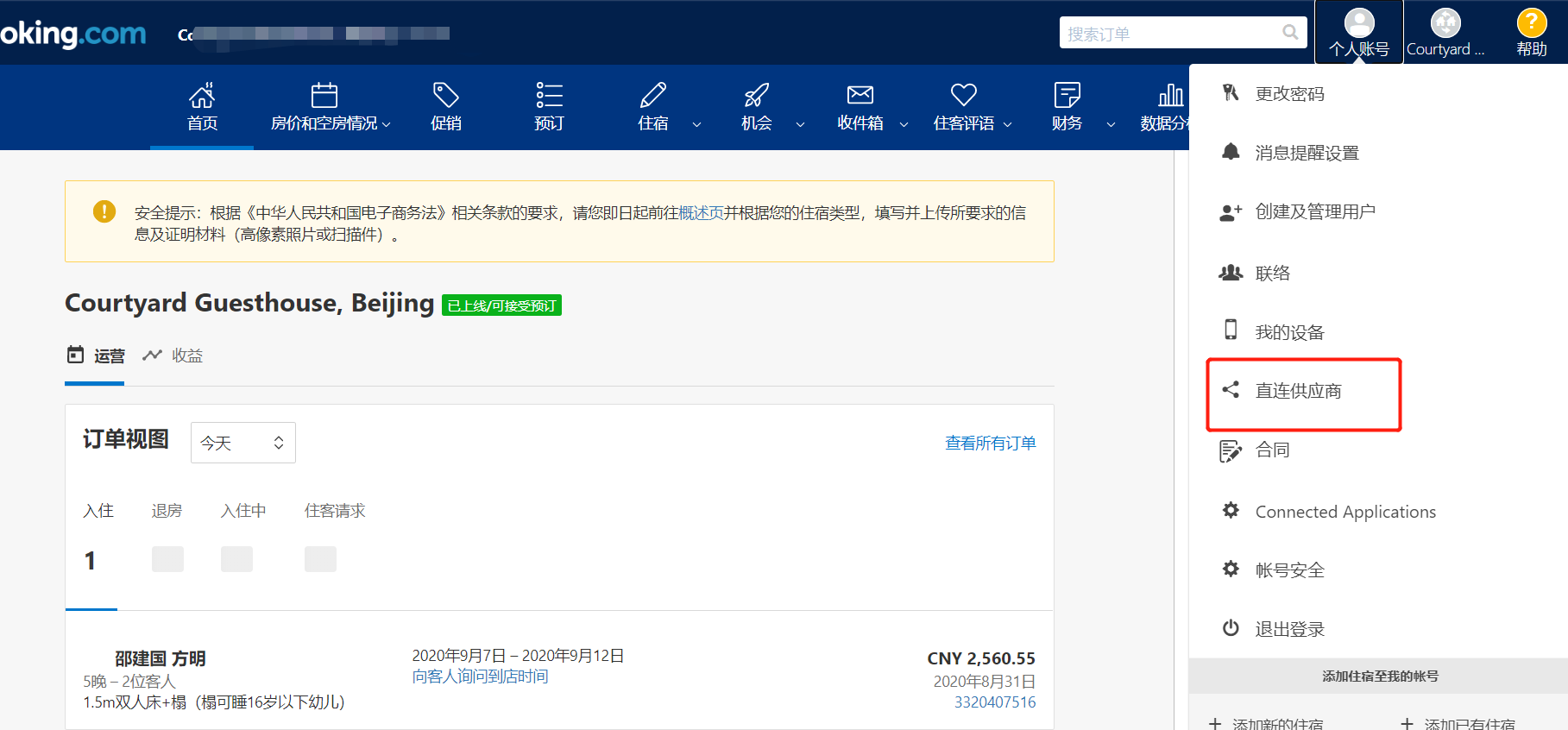The image size is (1568, 730).
Task: Expand the Guest Reviews dropdown arrow
Action: (1007, 124)
